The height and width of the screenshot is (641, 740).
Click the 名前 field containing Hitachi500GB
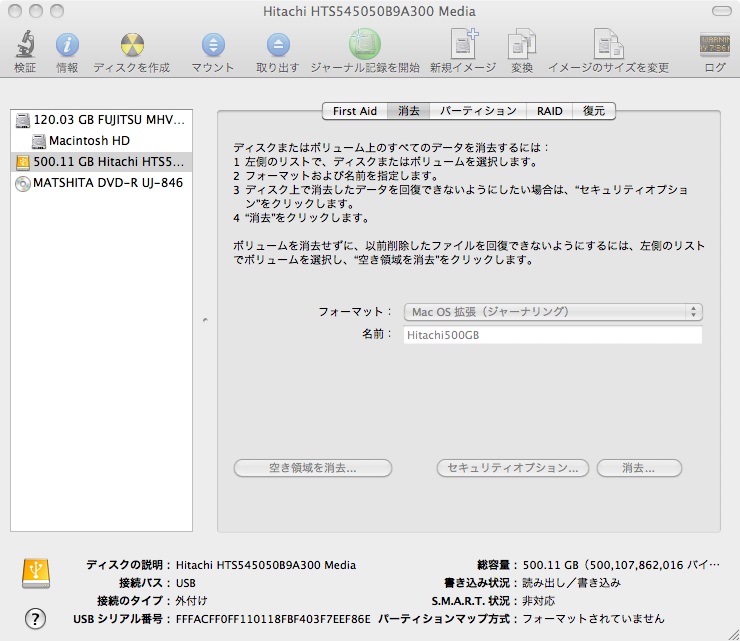[x=553, y=335]
